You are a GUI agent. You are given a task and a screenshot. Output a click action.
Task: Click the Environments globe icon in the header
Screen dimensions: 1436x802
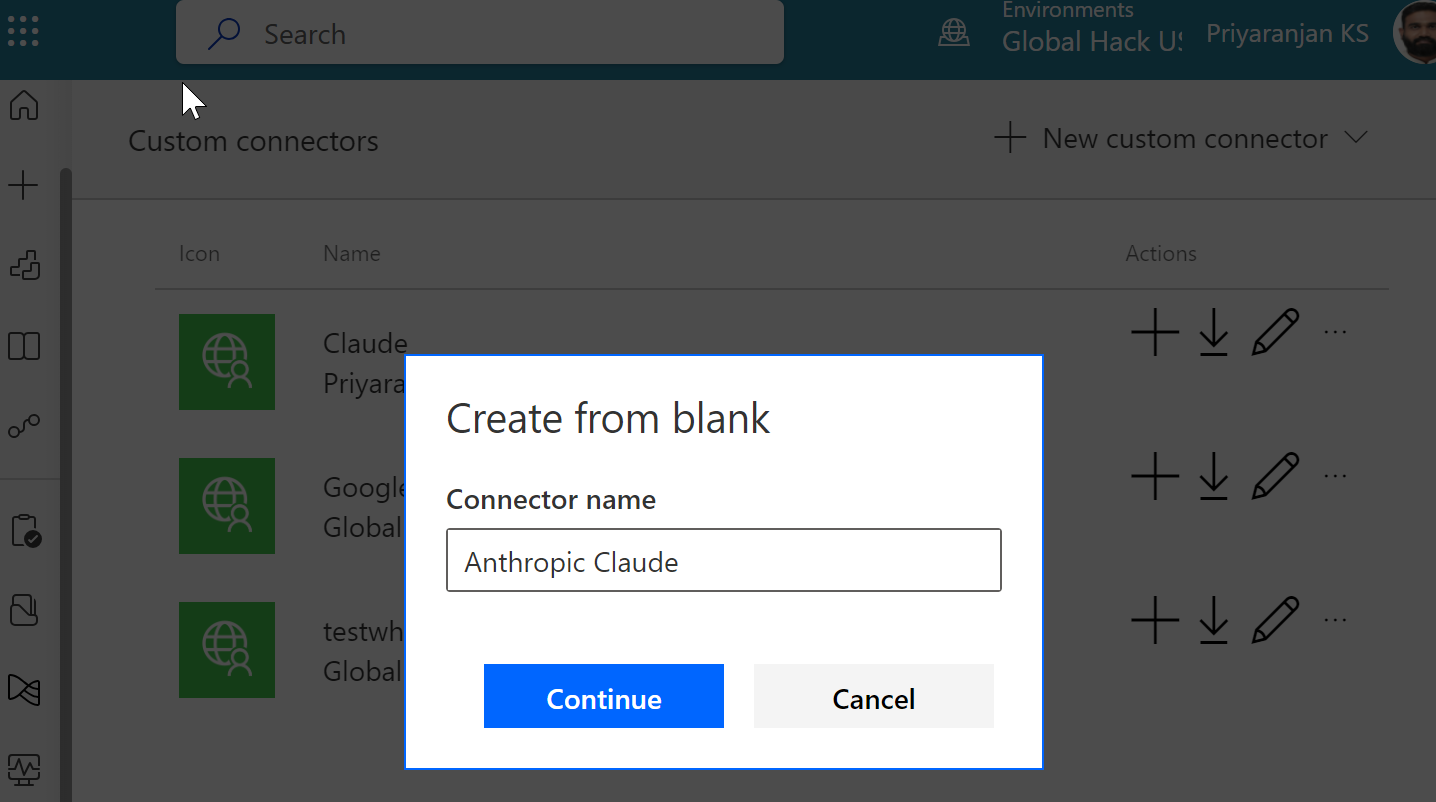pyautogui.click(x=953, y=32)
